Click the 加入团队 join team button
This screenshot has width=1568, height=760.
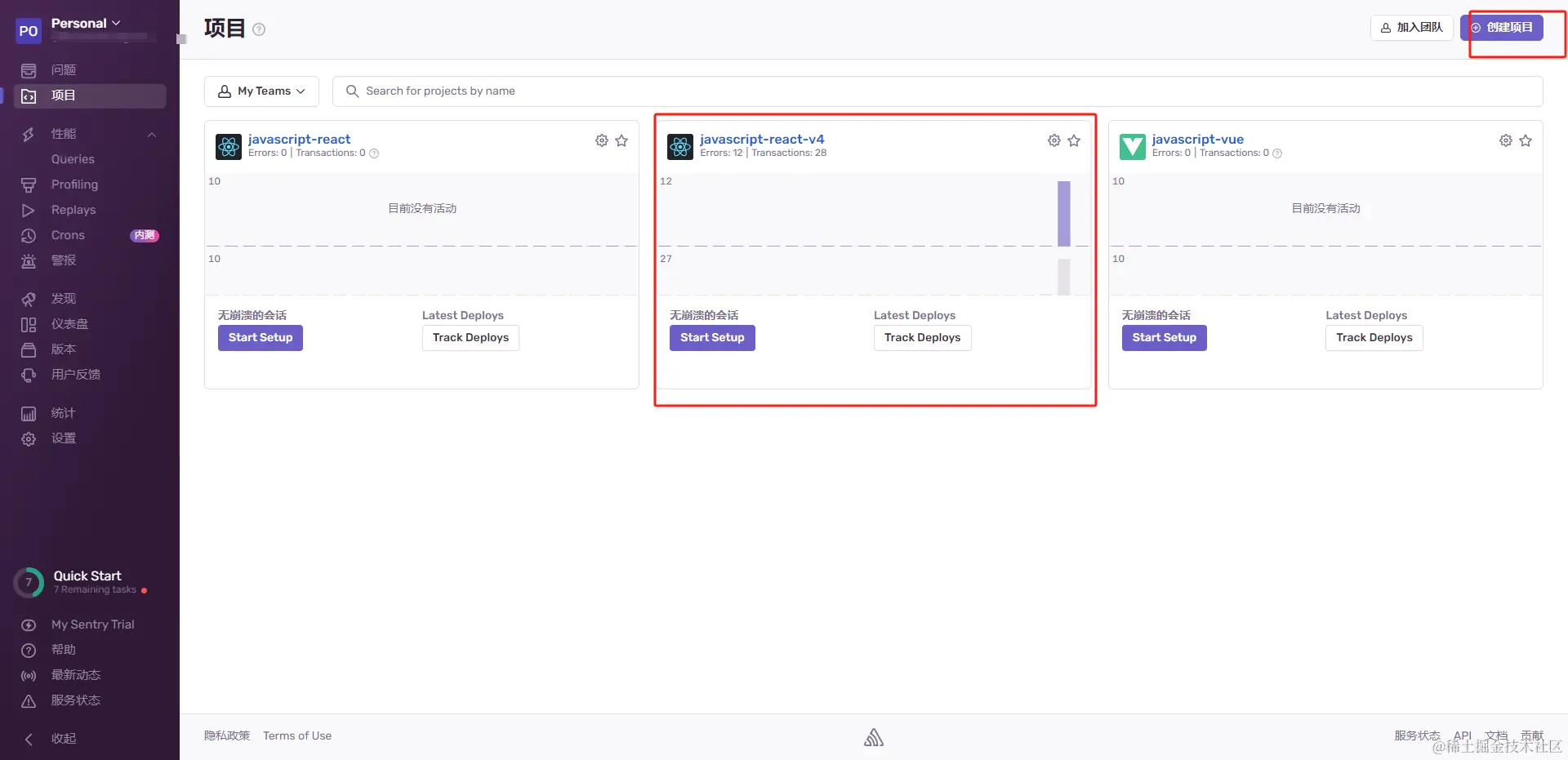[x=1412, y=28]
